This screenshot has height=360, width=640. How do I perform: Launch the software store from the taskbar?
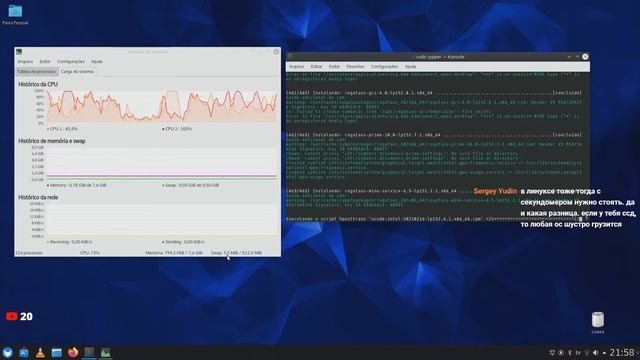pos(24,352)
